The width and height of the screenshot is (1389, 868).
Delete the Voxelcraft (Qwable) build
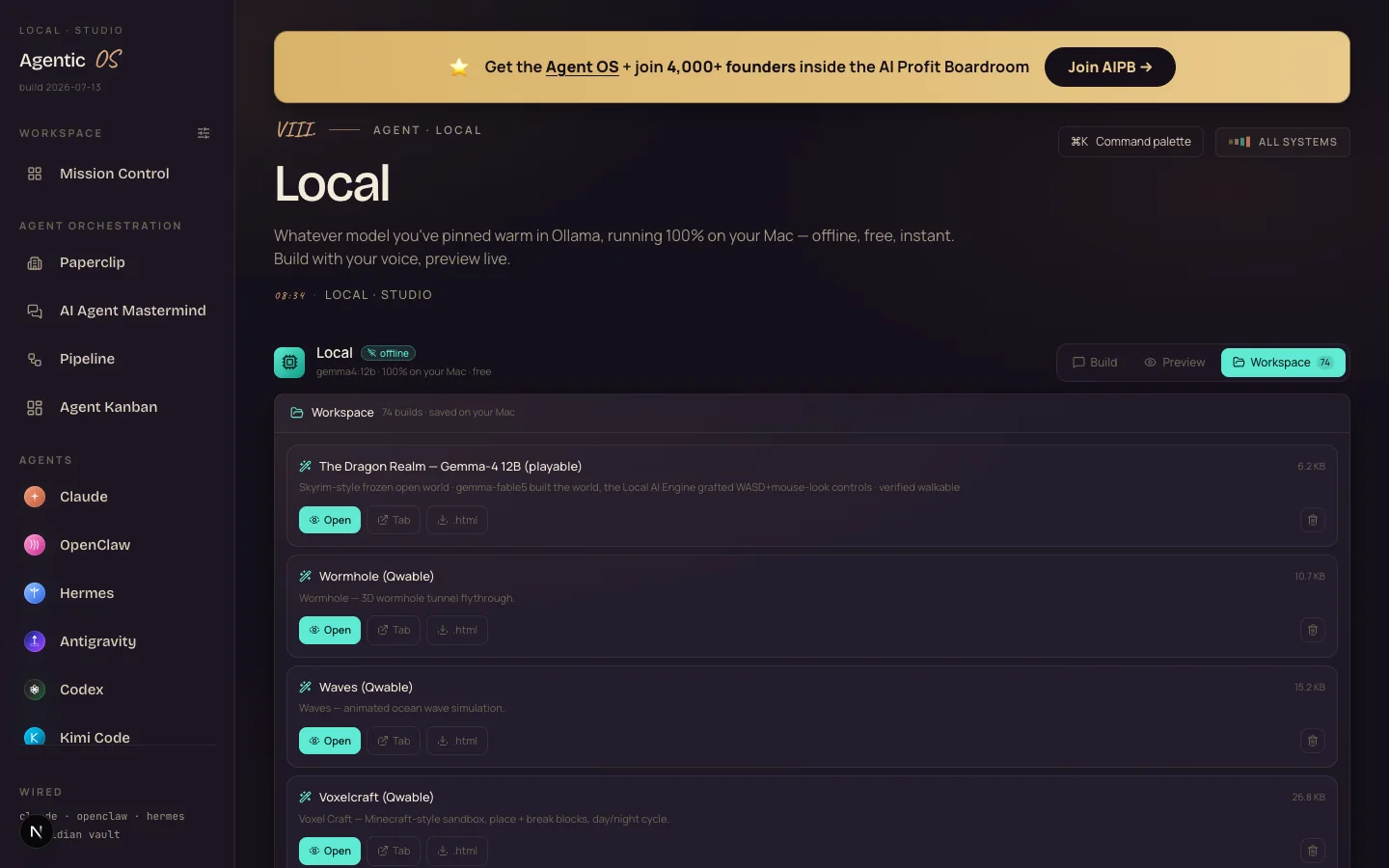1313,851
